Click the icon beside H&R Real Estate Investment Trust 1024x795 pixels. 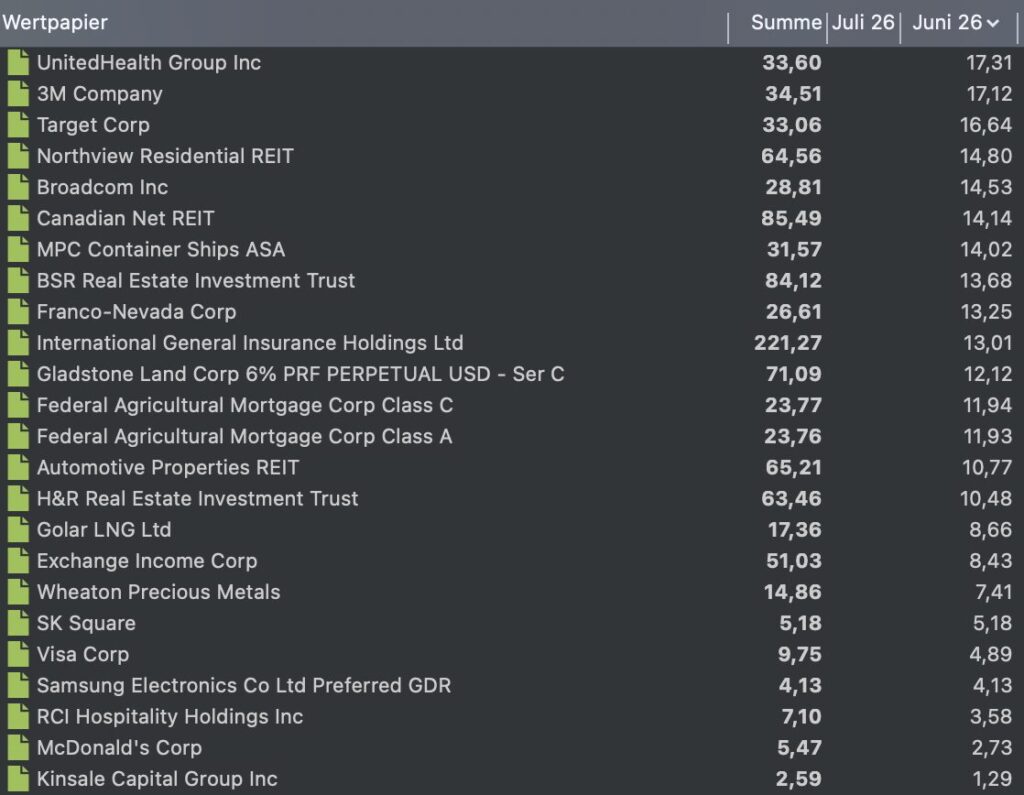click(18, 498)
